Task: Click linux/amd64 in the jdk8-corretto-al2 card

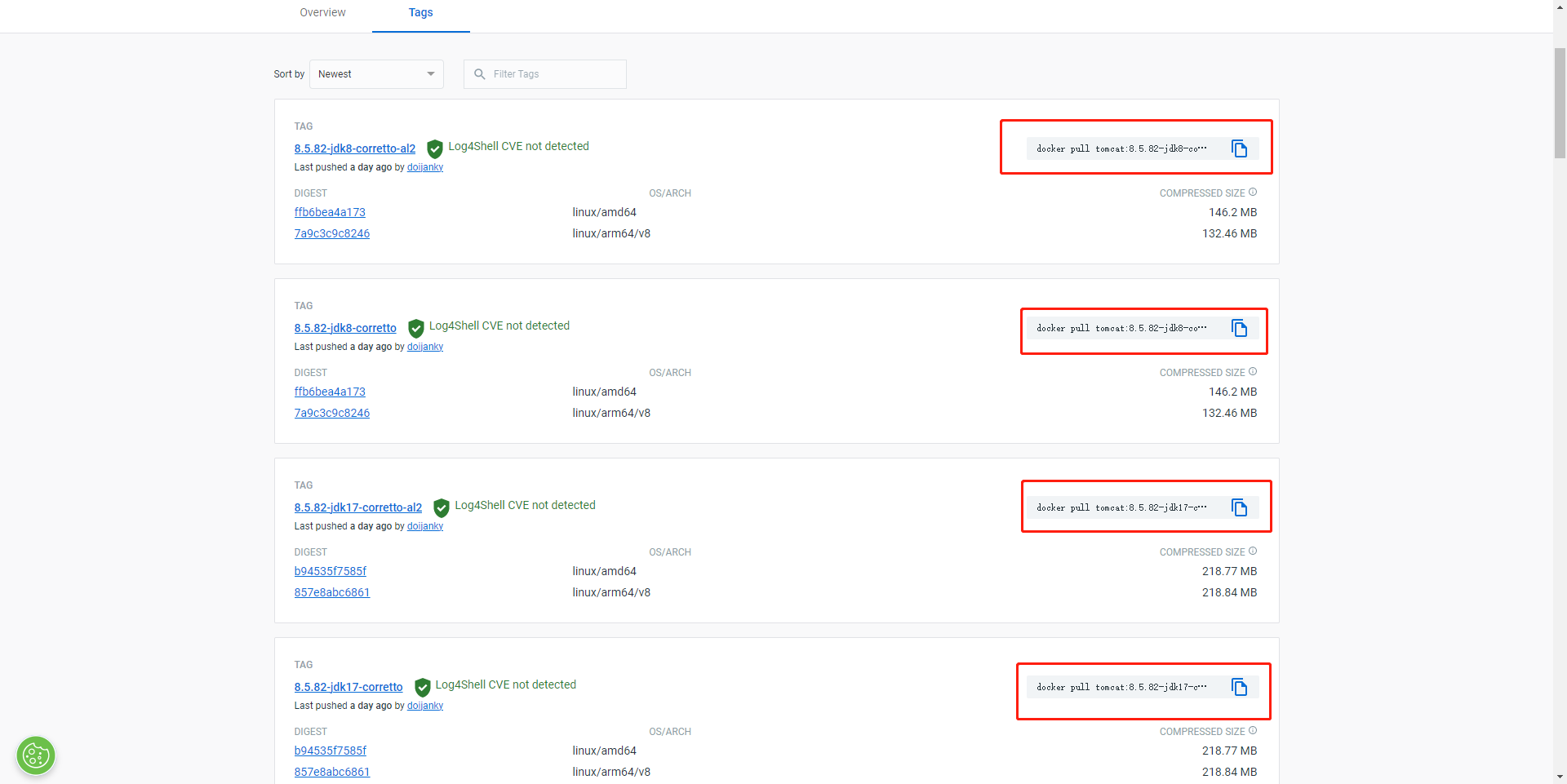Action: point(605,212)
